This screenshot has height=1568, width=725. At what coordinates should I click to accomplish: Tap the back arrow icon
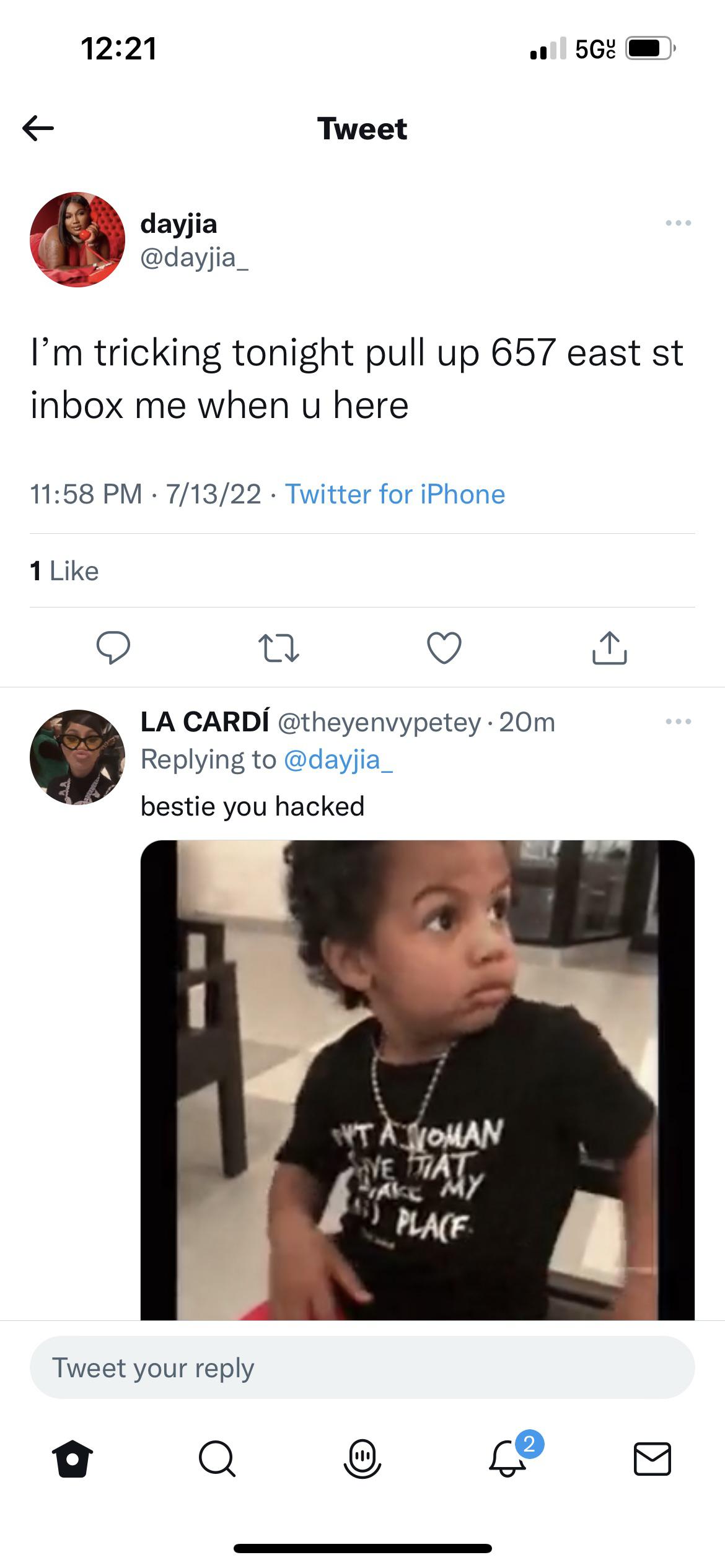click(38, 128)
